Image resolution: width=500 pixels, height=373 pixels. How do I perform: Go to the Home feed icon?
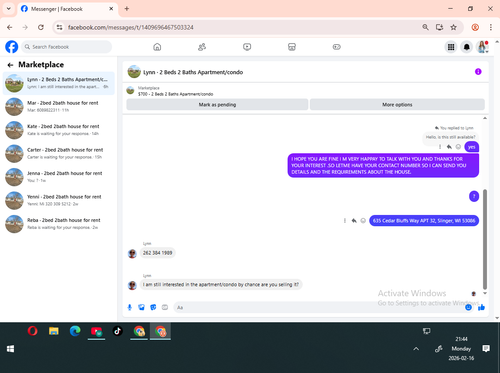157,47
